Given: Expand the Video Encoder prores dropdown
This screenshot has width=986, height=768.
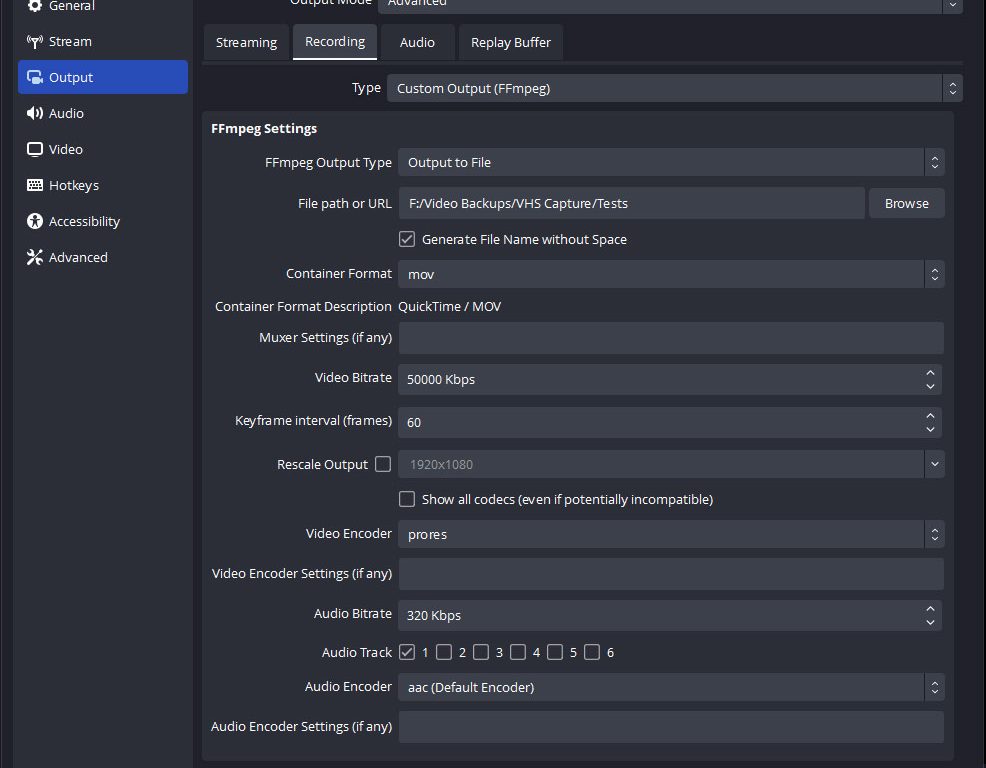Looking at the screenshot, I should 670,534.
